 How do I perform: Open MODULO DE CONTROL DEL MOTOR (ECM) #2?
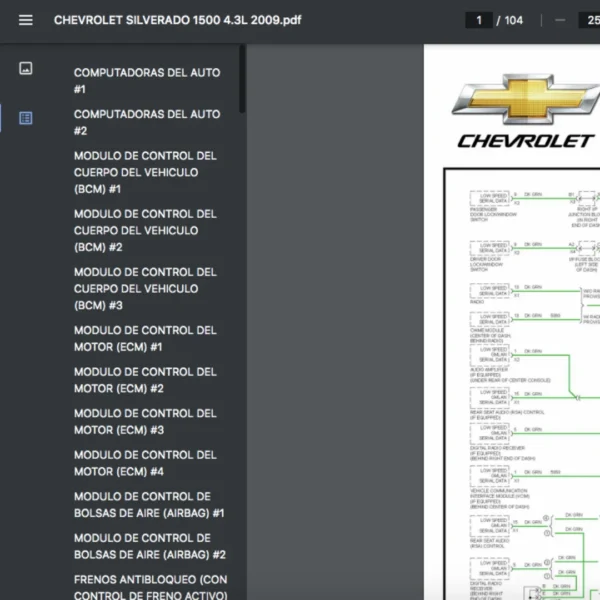point(145,380)
